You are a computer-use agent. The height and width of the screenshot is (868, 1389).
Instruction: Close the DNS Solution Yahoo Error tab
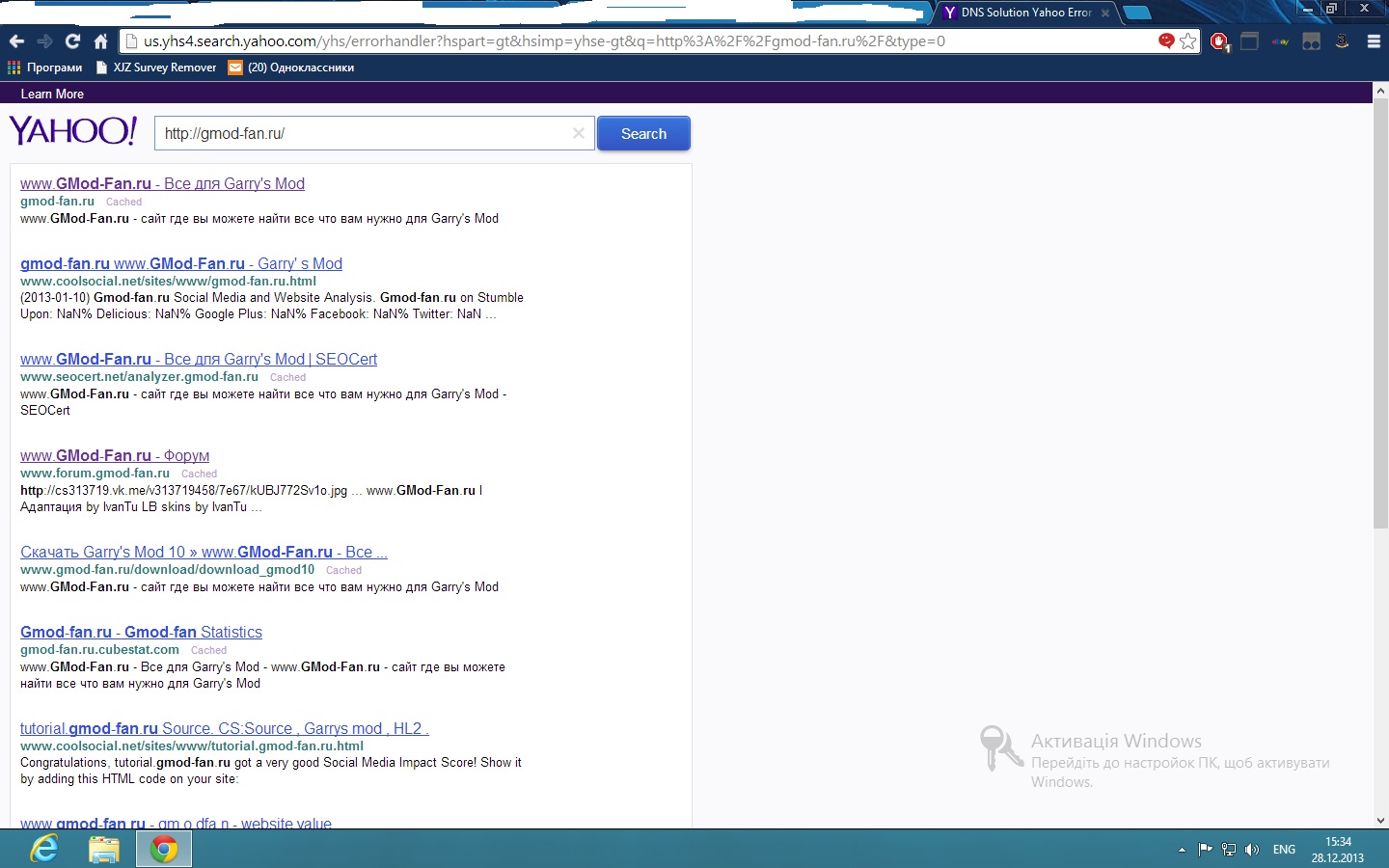point(1105,14)
